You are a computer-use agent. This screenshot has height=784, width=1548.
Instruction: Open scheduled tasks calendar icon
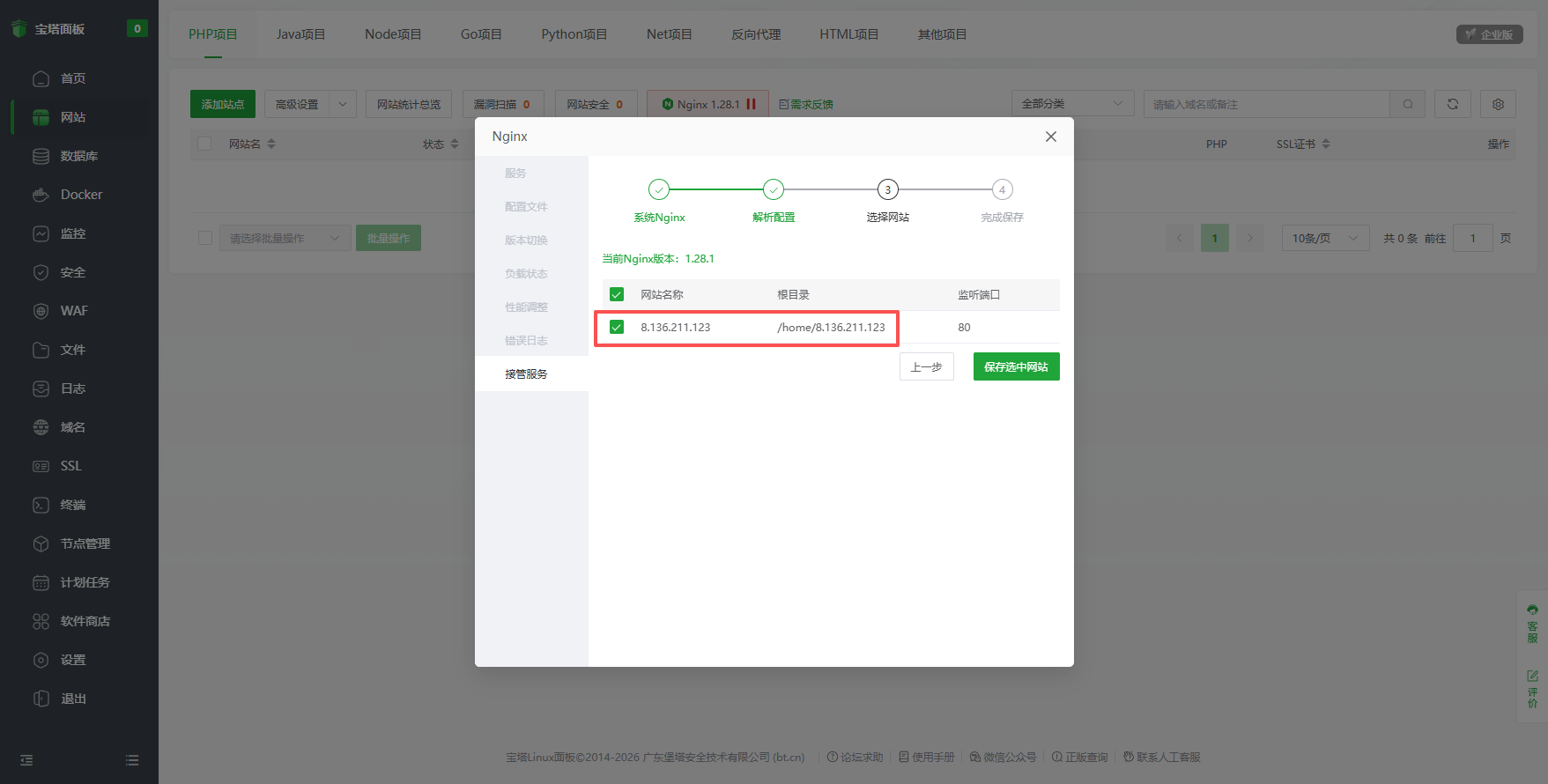tap(41, 582)
